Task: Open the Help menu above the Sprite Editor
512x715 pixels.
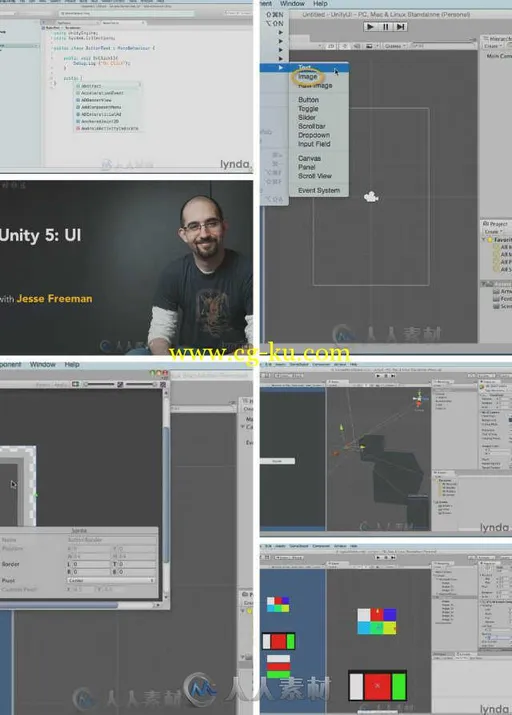Action: (x=72, y=364)
